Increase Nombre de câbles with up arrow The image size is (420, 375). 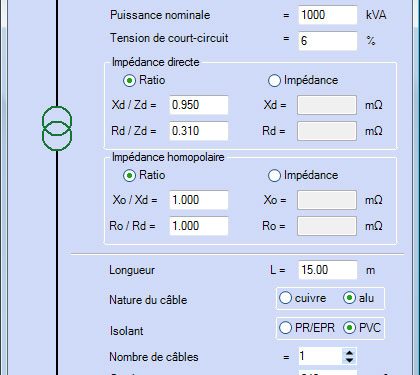[x=349, y=353]
